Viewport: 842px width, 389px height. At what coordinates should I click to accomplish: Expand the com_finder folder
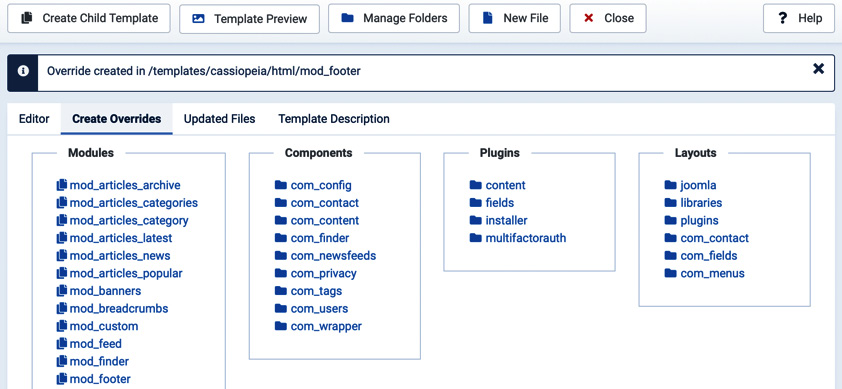(312, 238)
